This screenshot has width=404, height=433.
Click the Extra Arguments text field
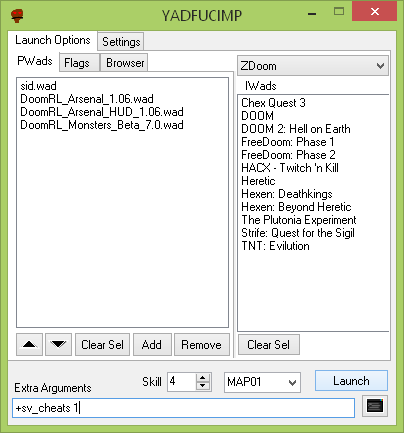(x=184, y=408)
